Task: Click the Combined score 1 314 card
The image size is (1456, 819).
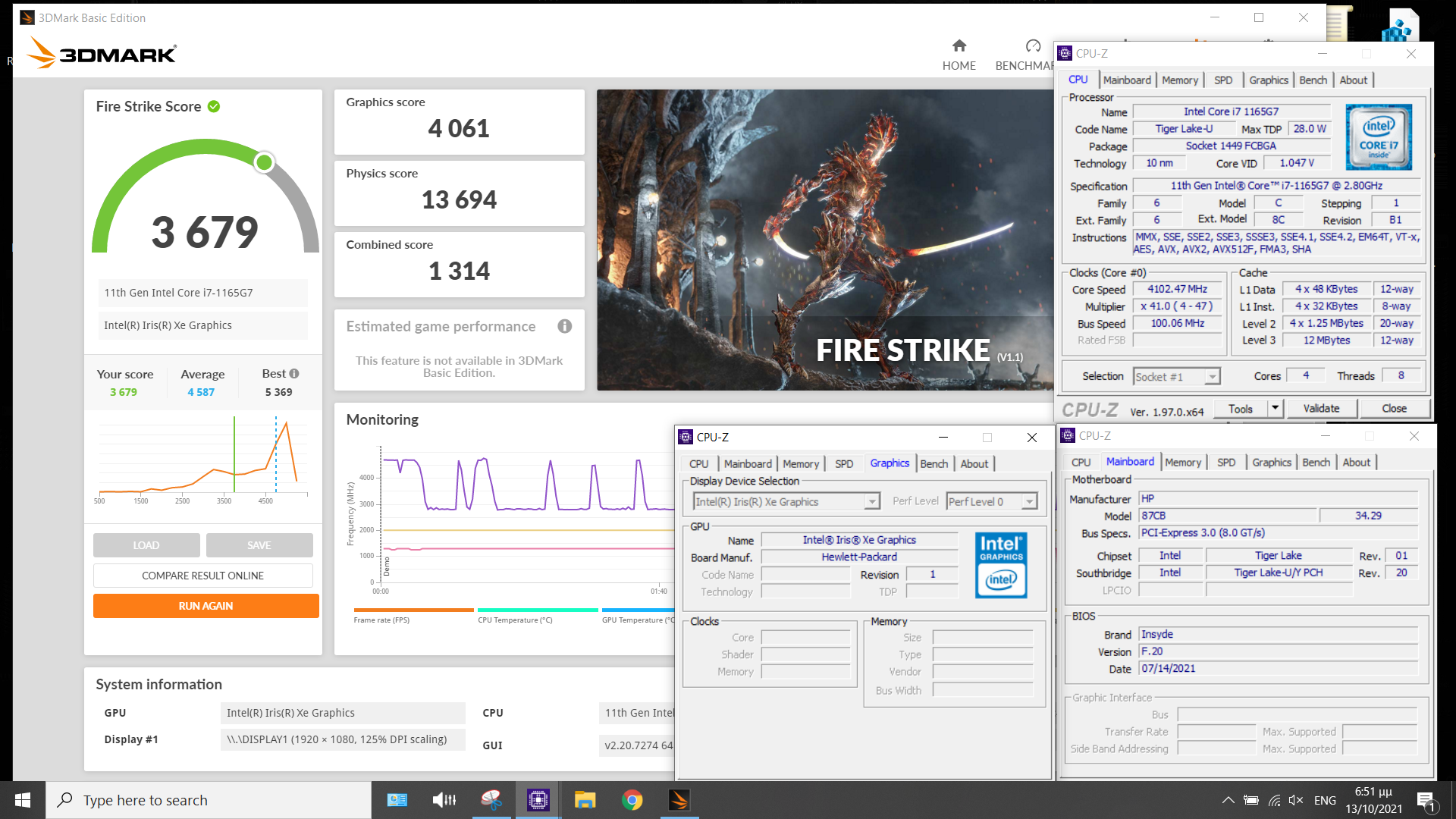Action: 460,265
